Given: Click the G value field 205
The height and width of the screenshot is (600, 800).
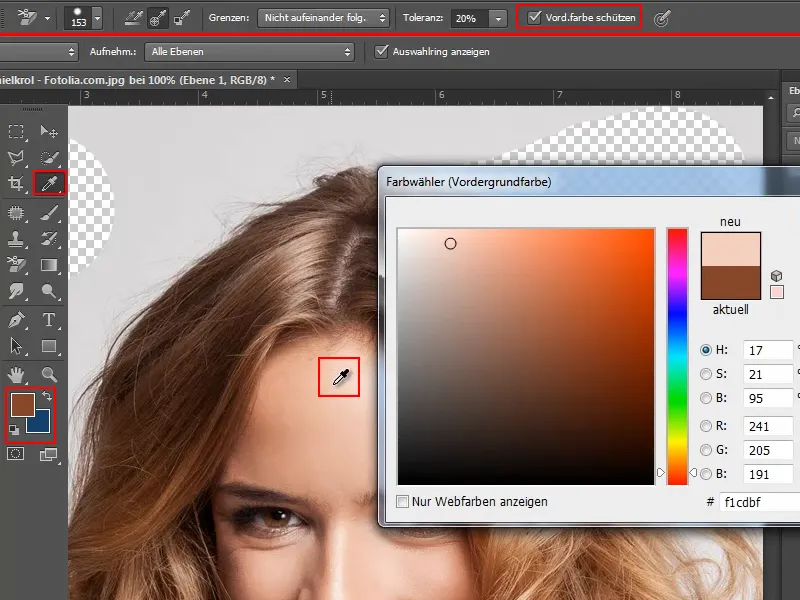Looking at the screenshot, I should pos(768,451).
